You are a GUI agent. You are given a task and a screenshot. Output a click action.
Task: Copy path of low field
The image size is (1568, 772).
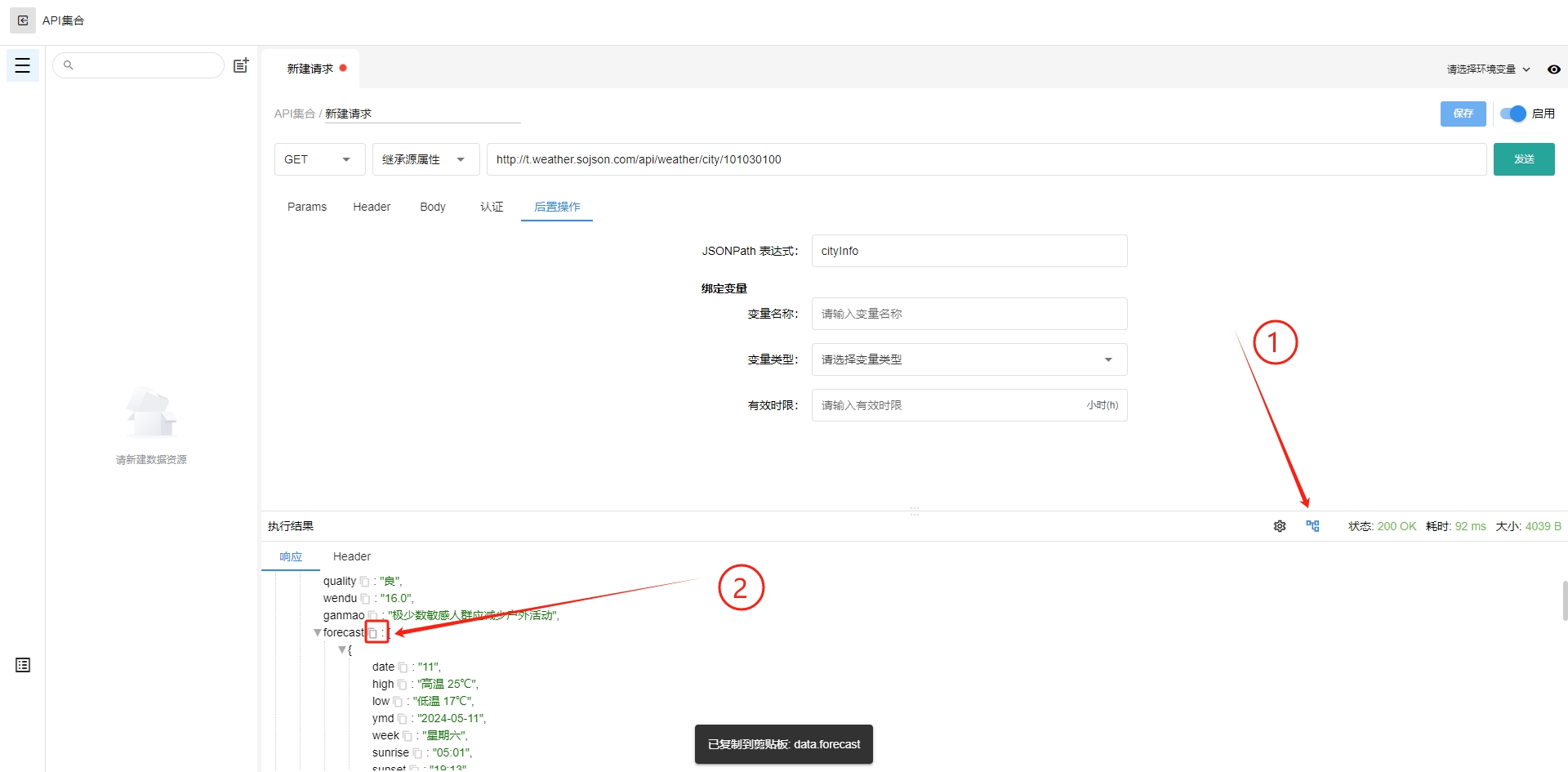[398, 702]
